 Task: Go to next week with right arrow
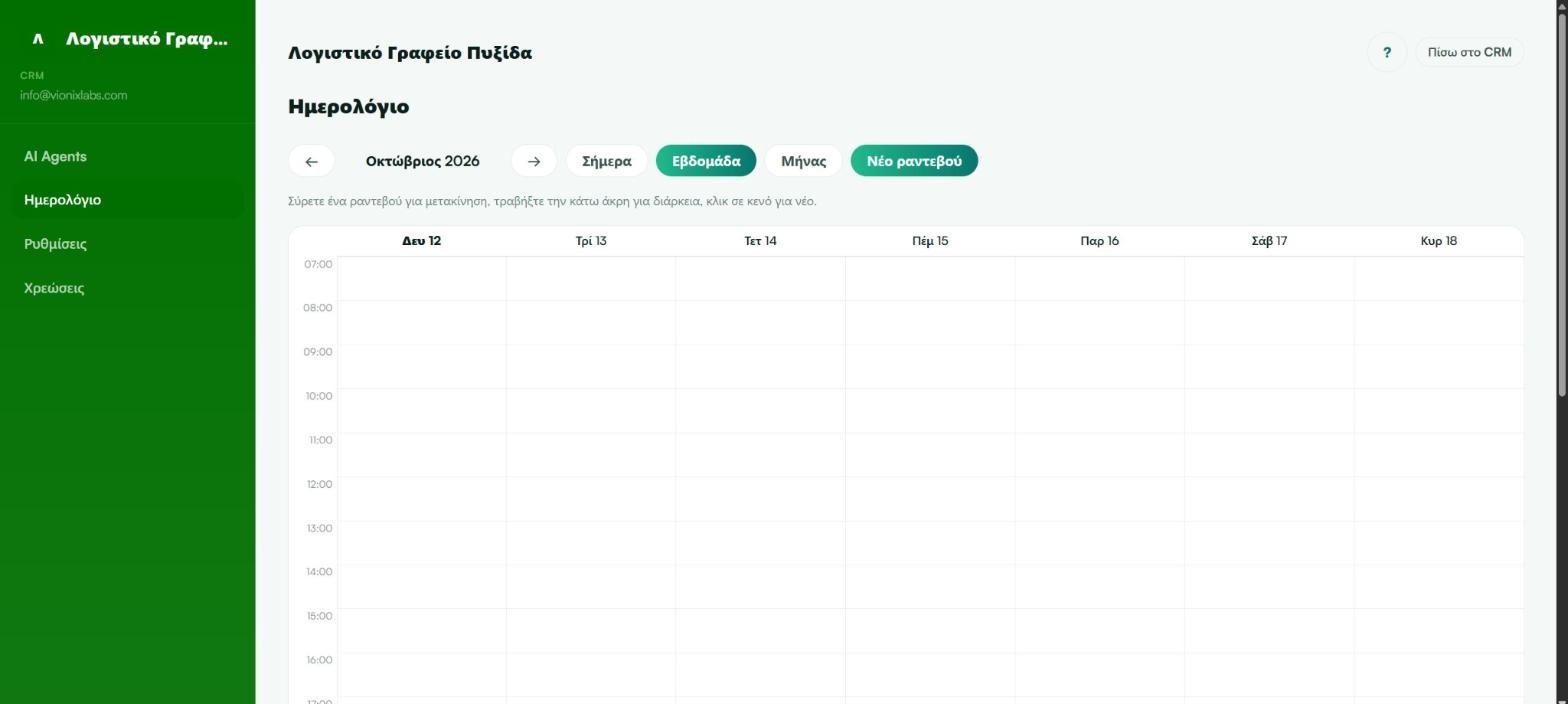tap(534, 161)
